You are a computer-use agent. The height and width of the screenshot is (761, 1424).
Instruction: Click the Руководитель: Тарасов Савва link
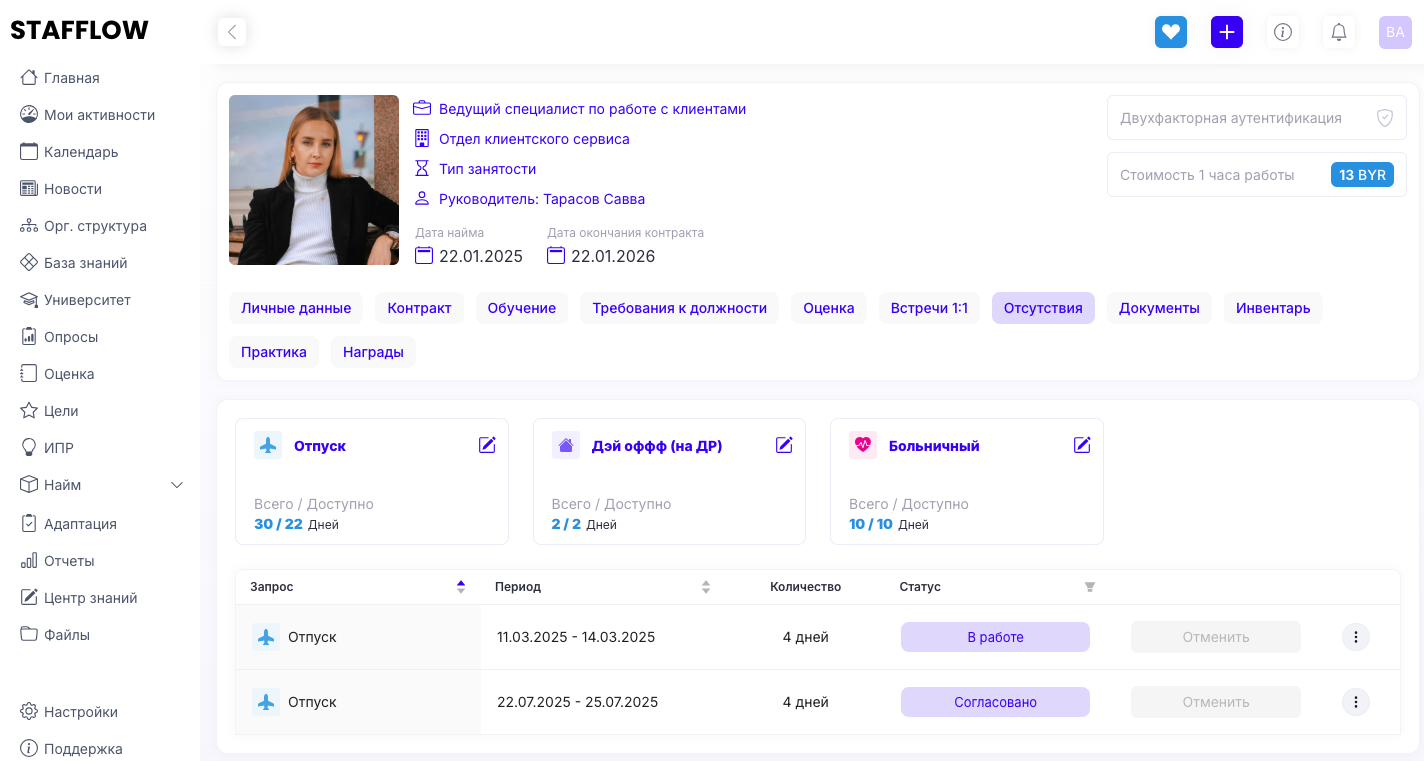[x=541, y=199]
